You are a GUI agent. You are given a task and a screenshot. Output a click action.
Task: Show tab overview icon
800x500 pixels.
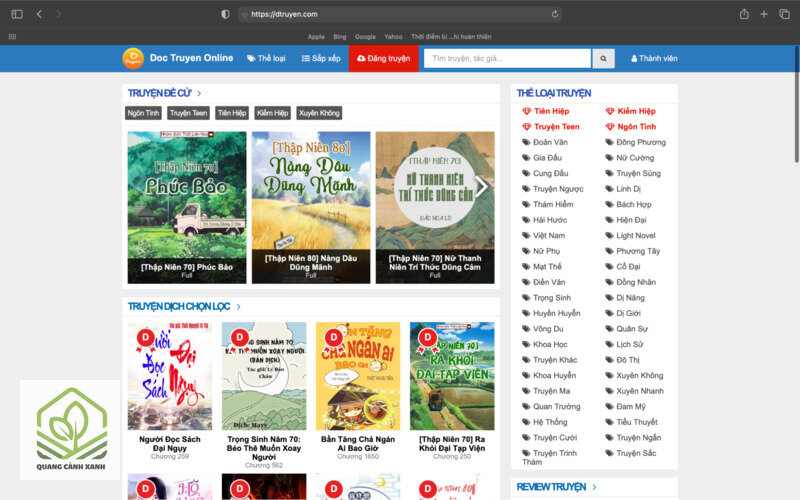(x=784, y=14)
